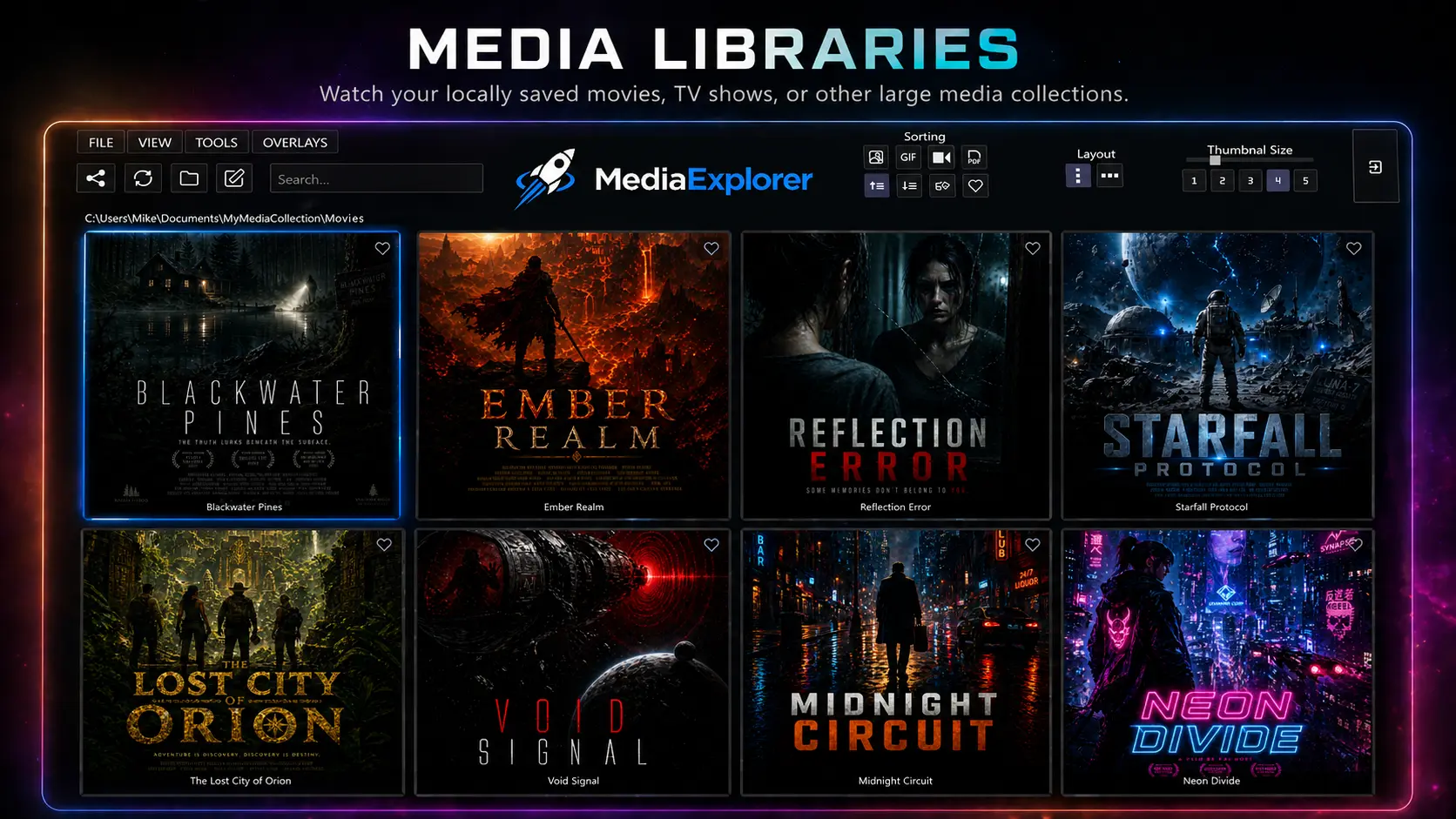Favorite Void Signal with heart icon
This screenshot has width=1456, height=819.
pyautogui.click(x=711, y=545)
